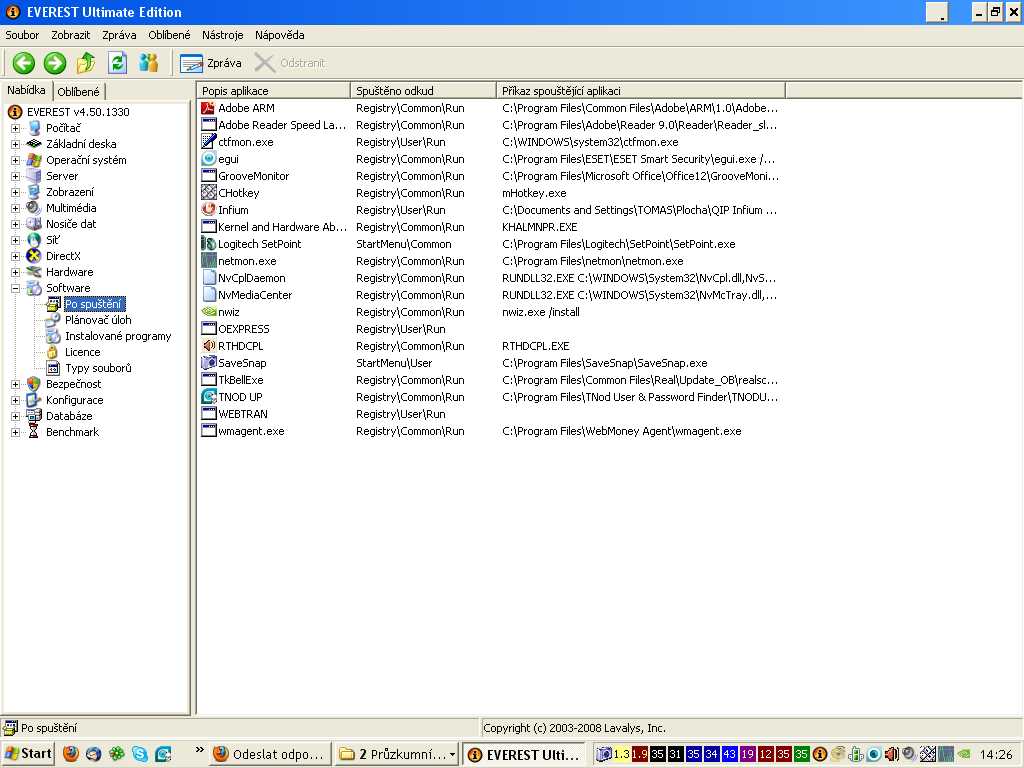Image resolution: width=1024 pixels, height=768 pixels.
Task: Click the TNOD UP row icon
Action: coord(208,396)
